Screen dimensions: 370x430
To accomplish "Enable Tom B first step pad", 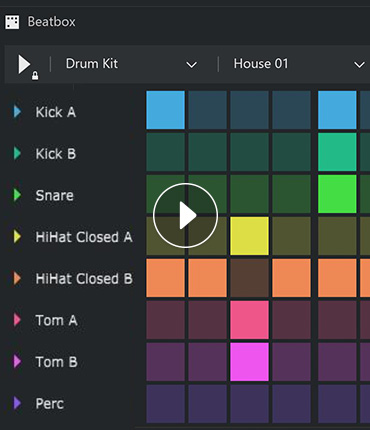I will click(165, 362).
